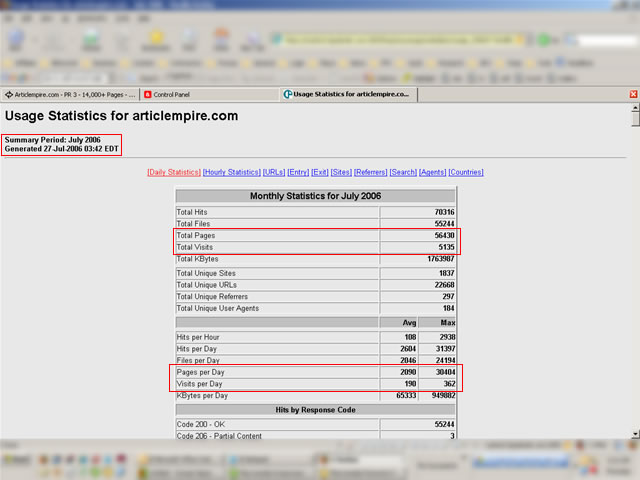Click the page scrollbar down arrow
The width and height of the screenshot is (640, 480).
coord(634,433)
